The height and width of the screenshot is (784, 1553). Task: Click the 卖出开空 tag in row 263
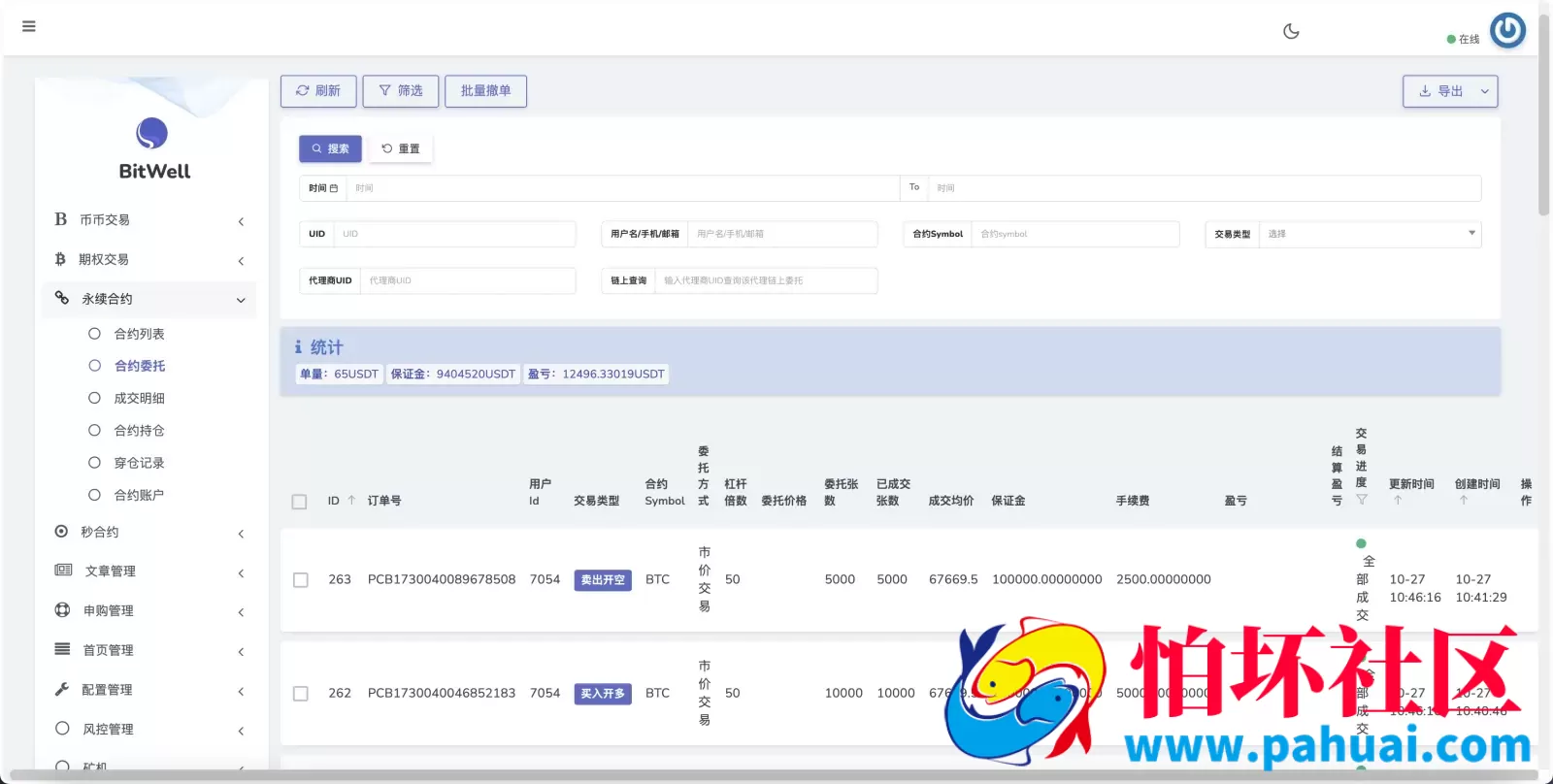(x=603, y=580)
